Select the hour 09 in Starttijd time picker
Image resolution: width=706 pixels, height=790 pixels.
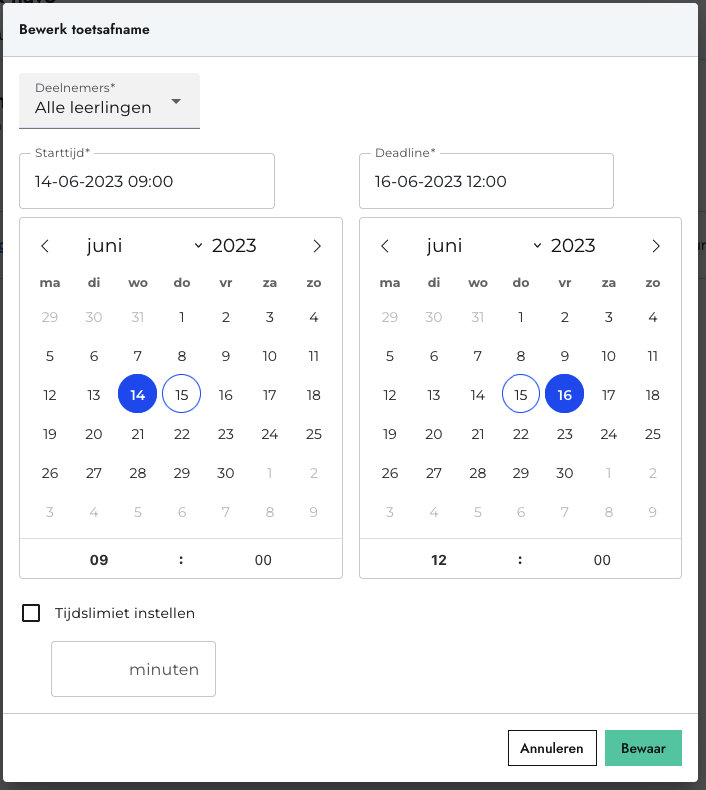click(99, 560)
